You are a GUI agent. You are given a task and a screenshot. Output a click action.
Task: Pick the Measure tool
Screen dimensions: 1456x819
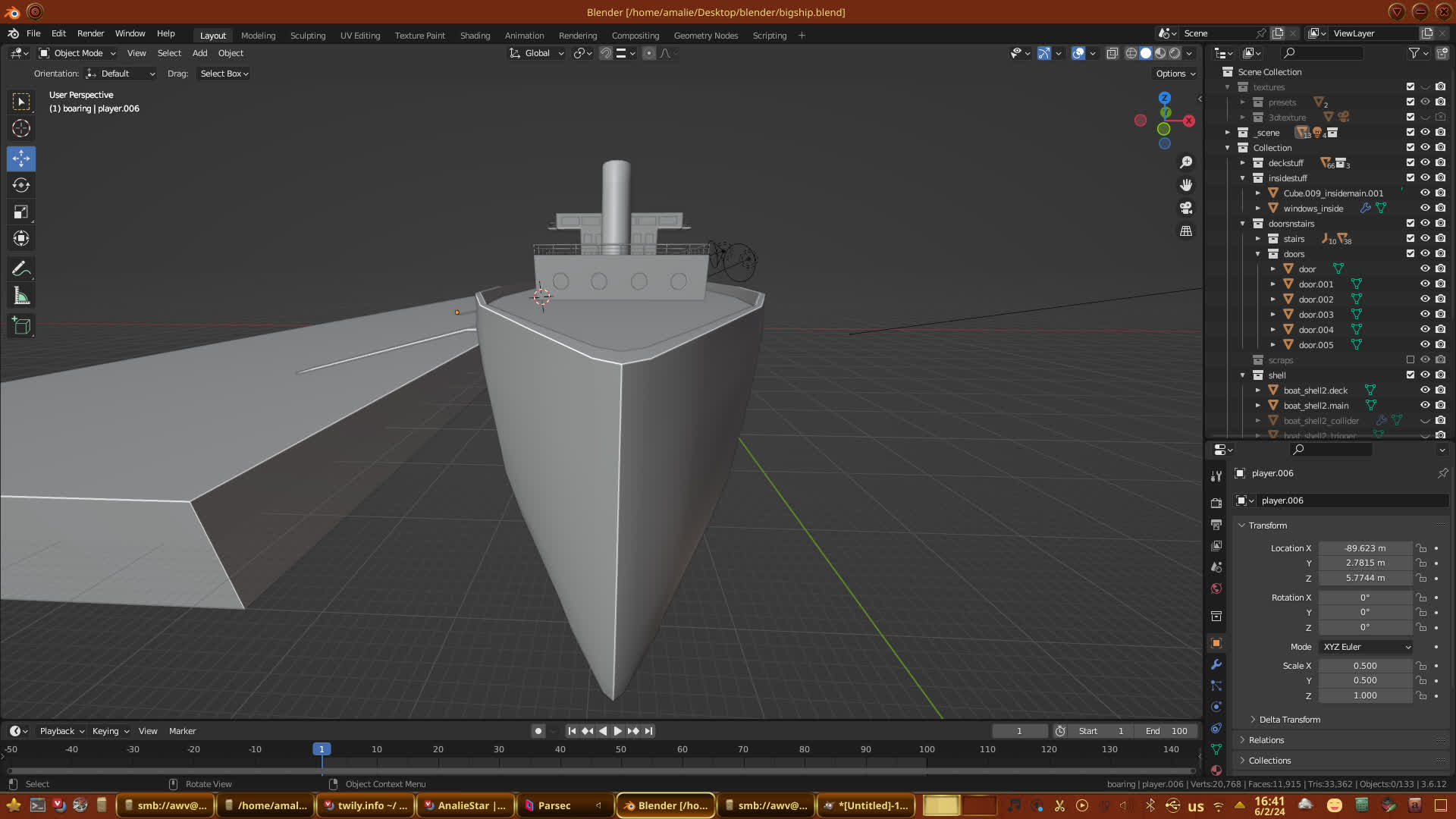pos(21,297)
